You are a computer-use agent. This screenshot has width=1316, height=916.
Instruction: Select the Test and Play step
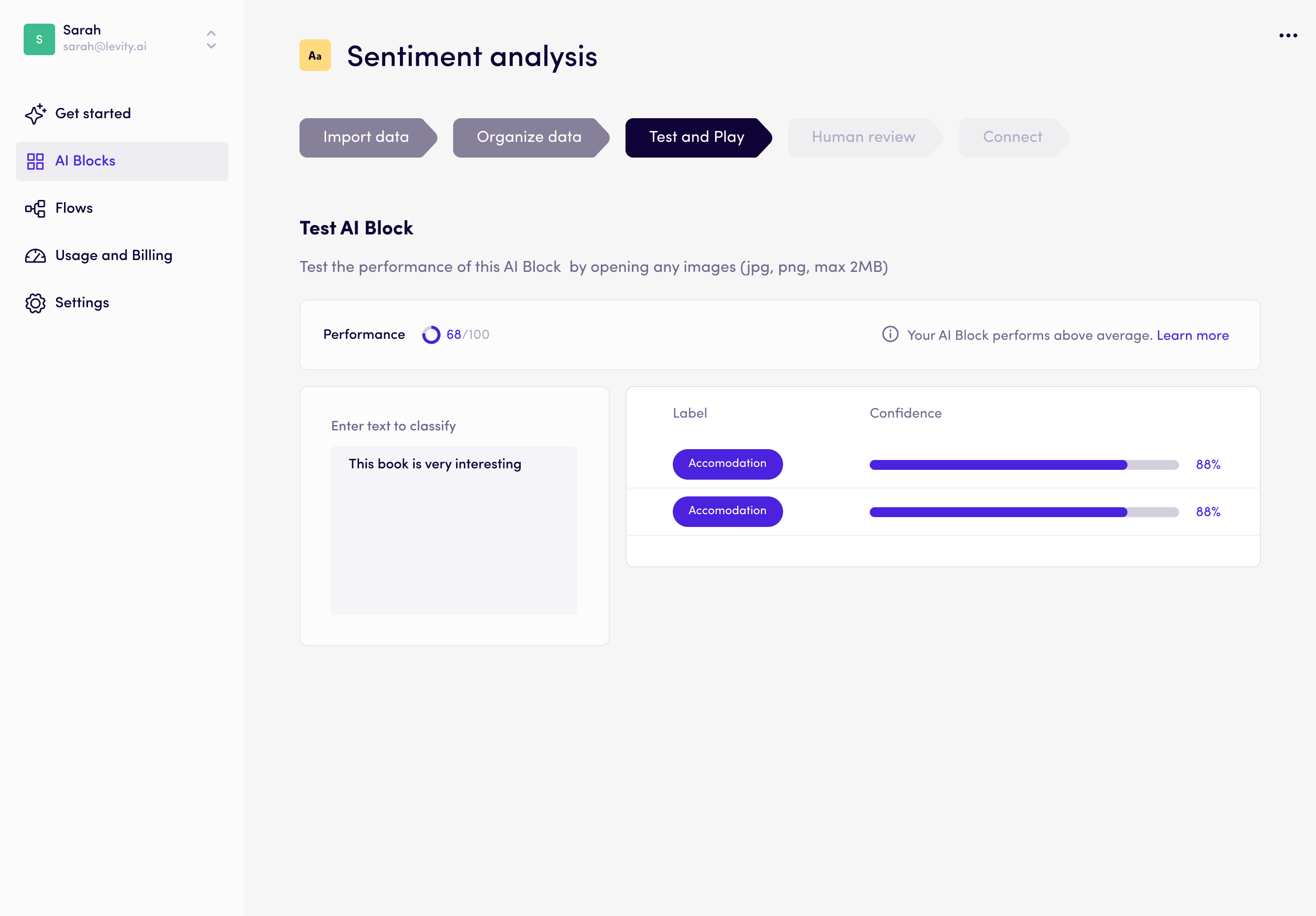click(x=696, y=137)
